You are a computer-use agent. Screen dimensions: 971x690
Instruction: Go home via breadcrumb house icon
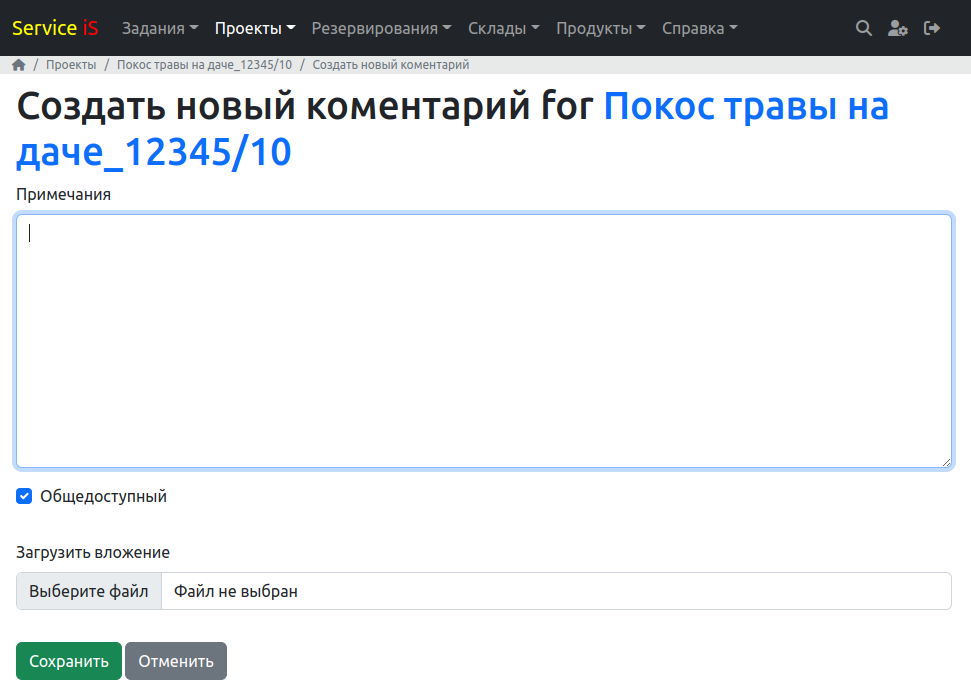point(19,65)
